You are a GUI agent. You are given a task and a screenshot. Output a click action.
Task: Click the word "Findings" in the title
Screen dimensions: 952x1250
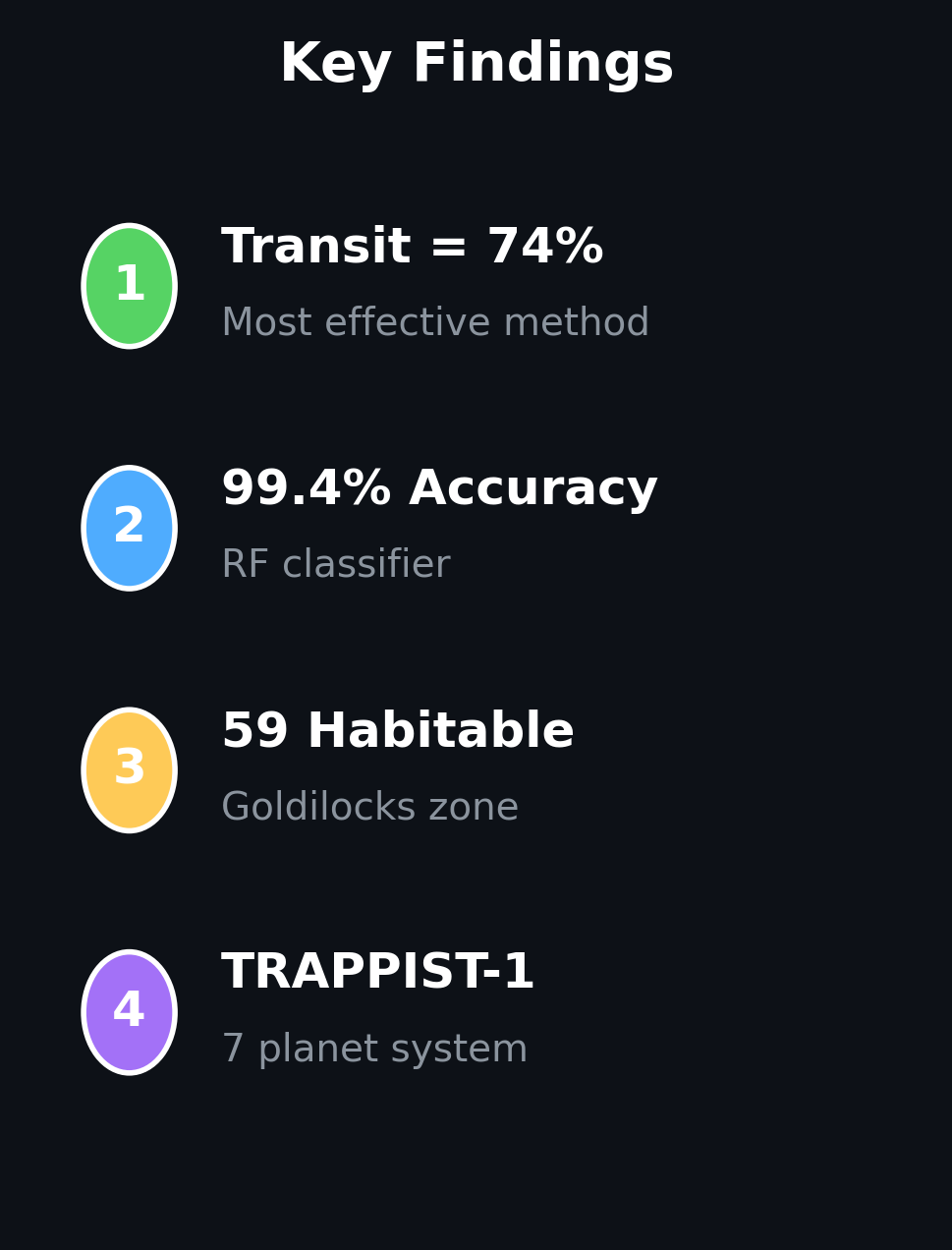click(542, 65)
